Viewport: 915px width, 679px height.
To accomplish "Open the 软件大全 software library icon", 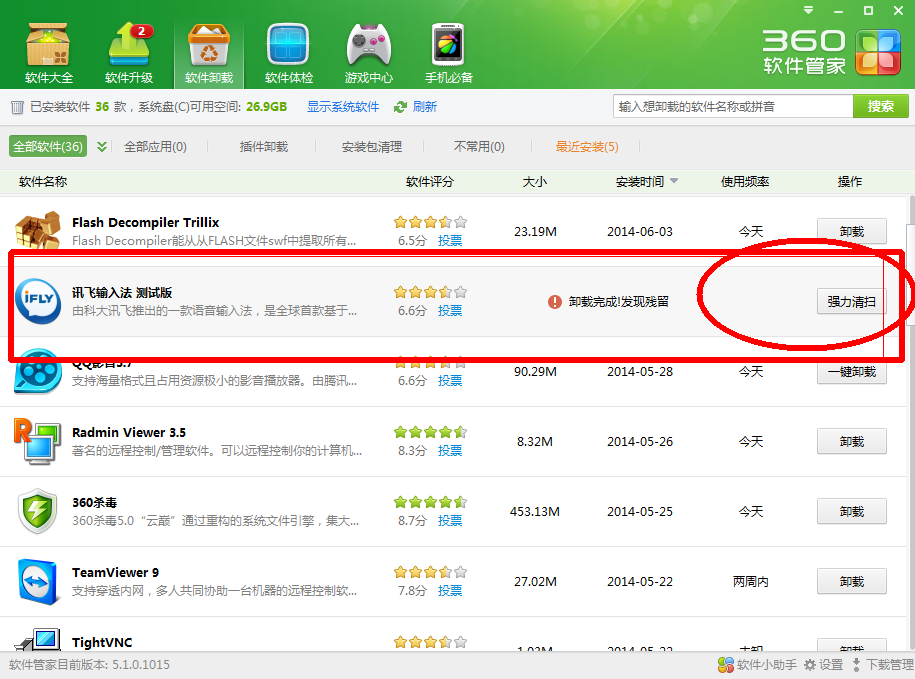I will [x=48, y=52].
